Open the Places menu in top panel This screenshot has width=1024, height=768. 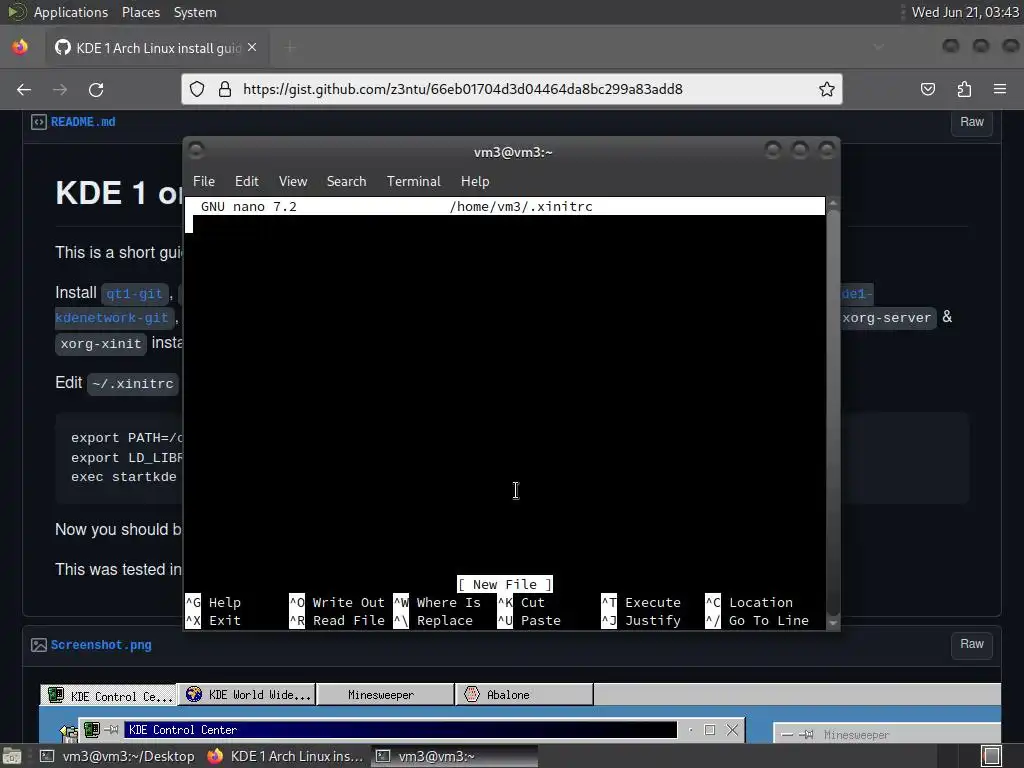point(140,12)
